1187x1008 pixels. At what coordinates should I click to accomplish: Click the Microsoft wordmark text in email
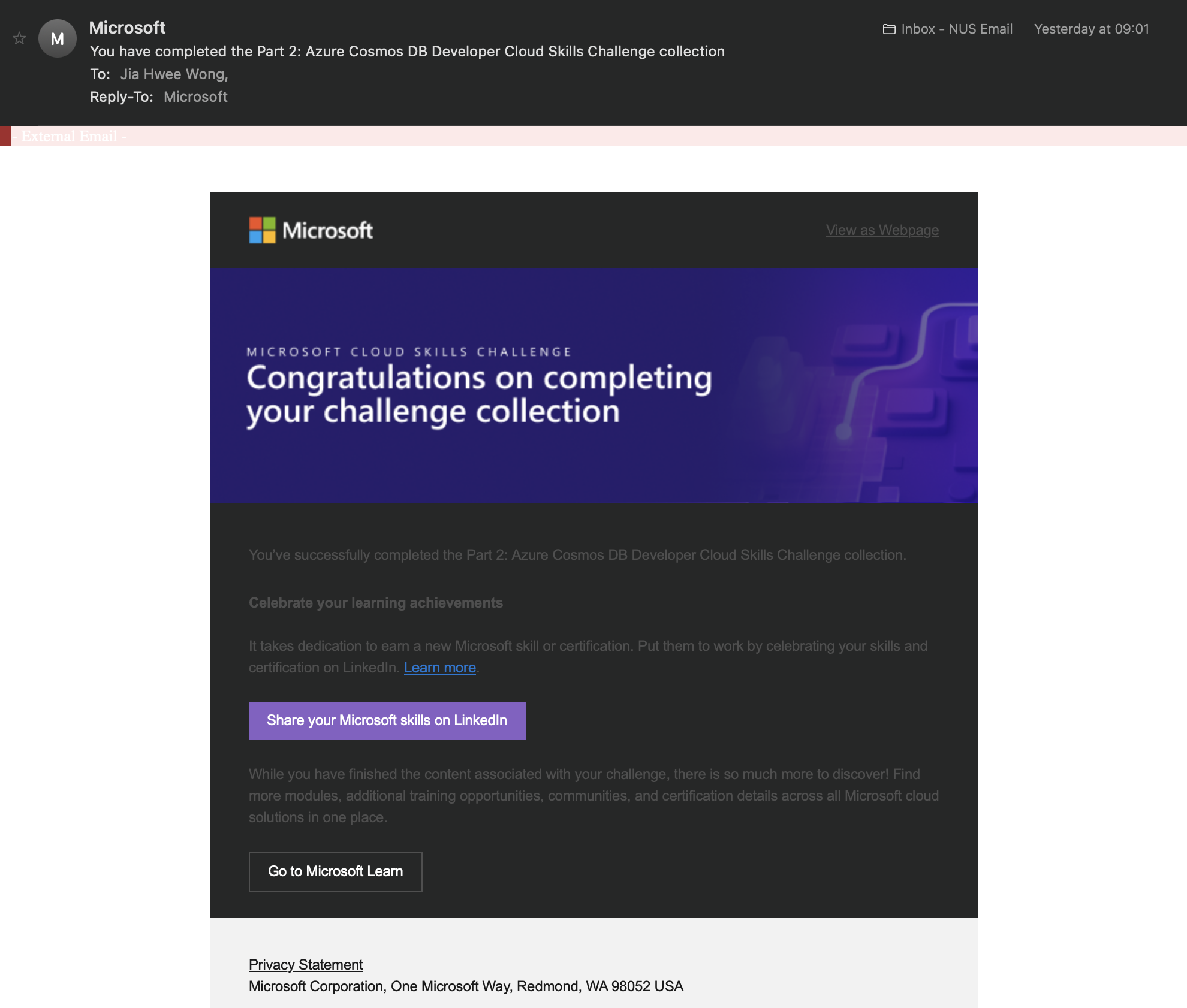(x=327, y=230)
